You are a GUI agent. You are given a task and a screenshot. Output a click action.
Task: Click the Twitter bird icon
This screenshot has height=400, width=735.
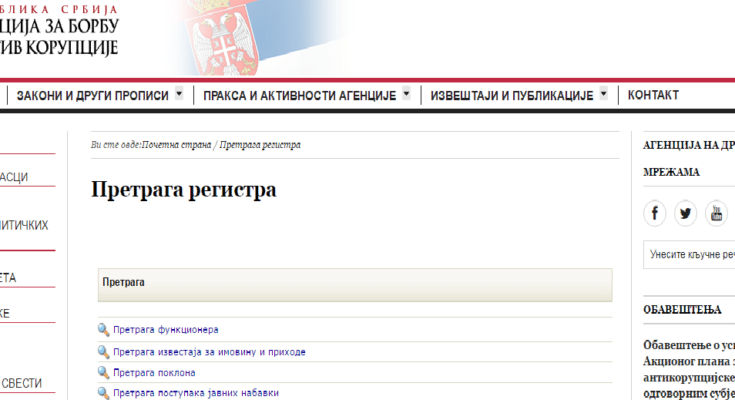click(x=686, y=213)
